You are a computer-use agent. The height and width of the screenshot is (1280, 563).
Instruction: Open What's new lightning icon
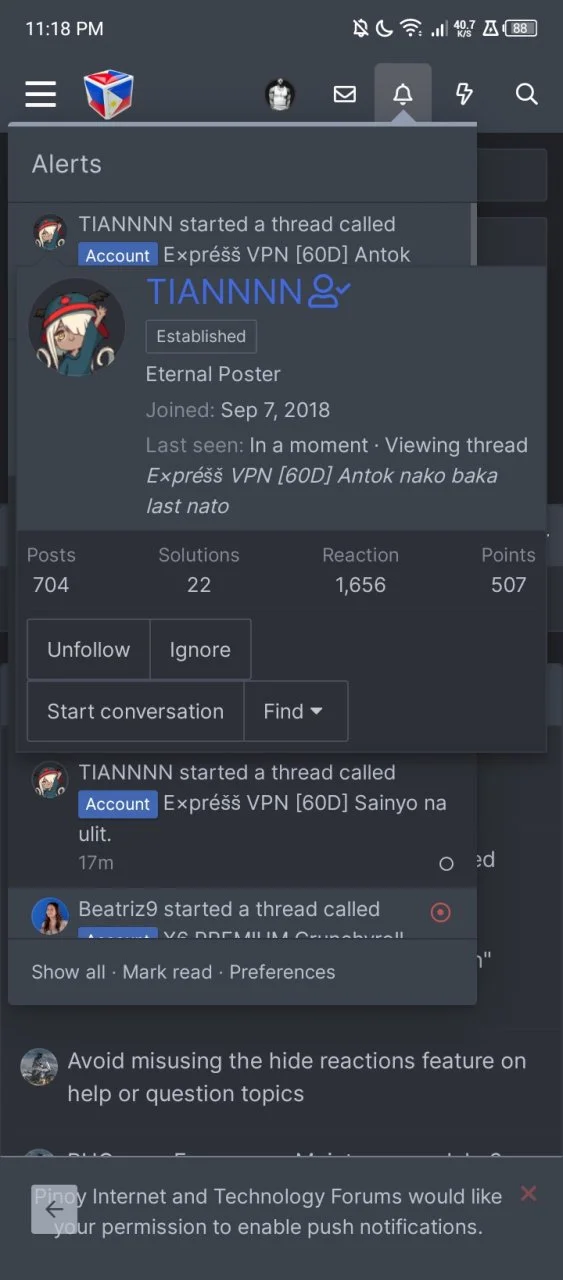click(x=464, y=94)
